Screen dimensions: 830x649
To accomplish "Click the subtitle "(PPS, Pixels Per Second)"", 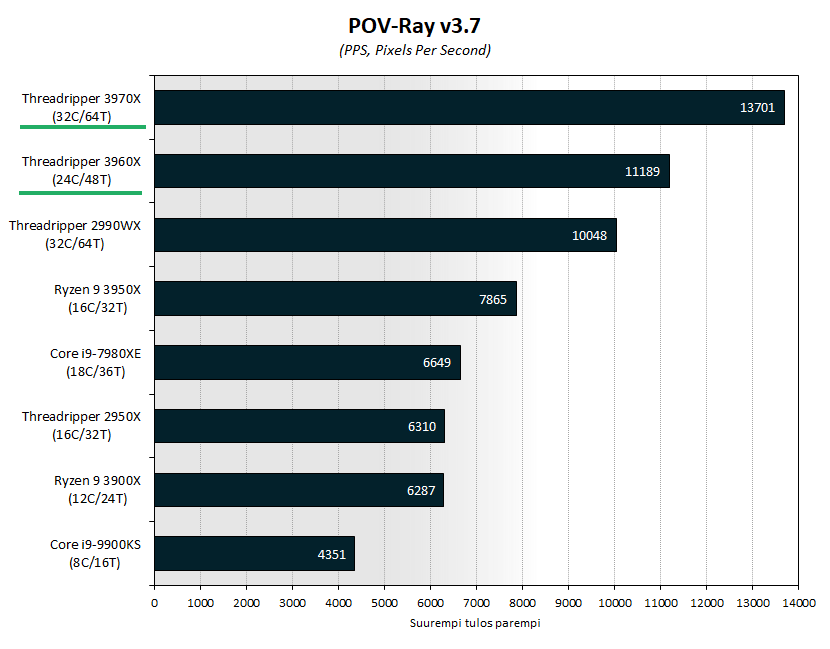I will [x=414, y=50].
